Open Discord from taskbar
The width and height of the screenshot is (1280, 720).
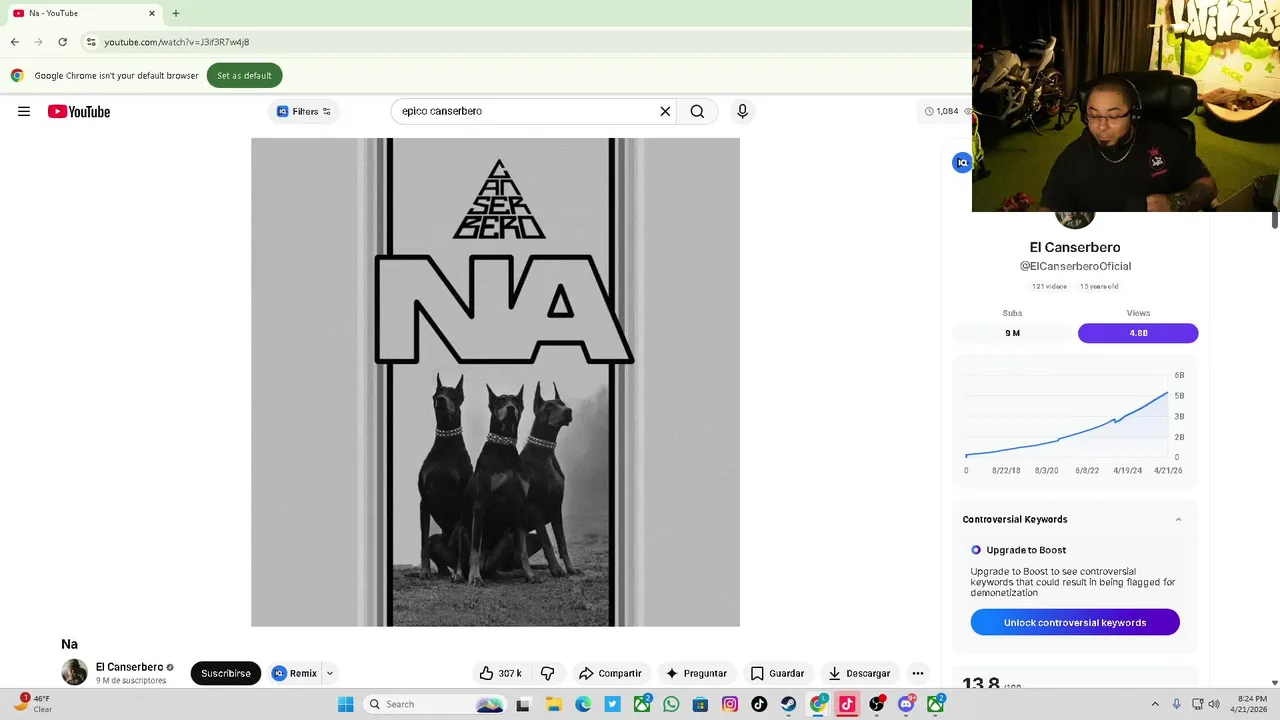[906, 704]
